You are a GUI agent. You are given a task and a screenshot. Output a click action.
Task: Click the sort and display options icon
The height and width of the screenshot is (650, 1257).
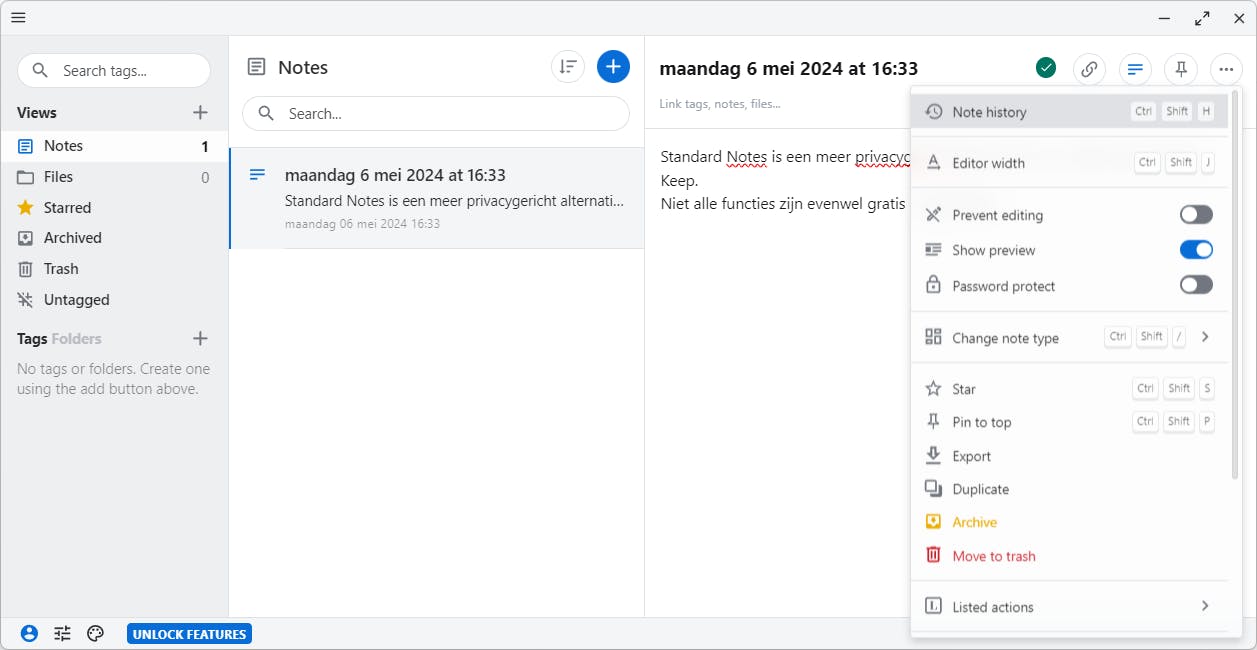click(x=568, y=67)
